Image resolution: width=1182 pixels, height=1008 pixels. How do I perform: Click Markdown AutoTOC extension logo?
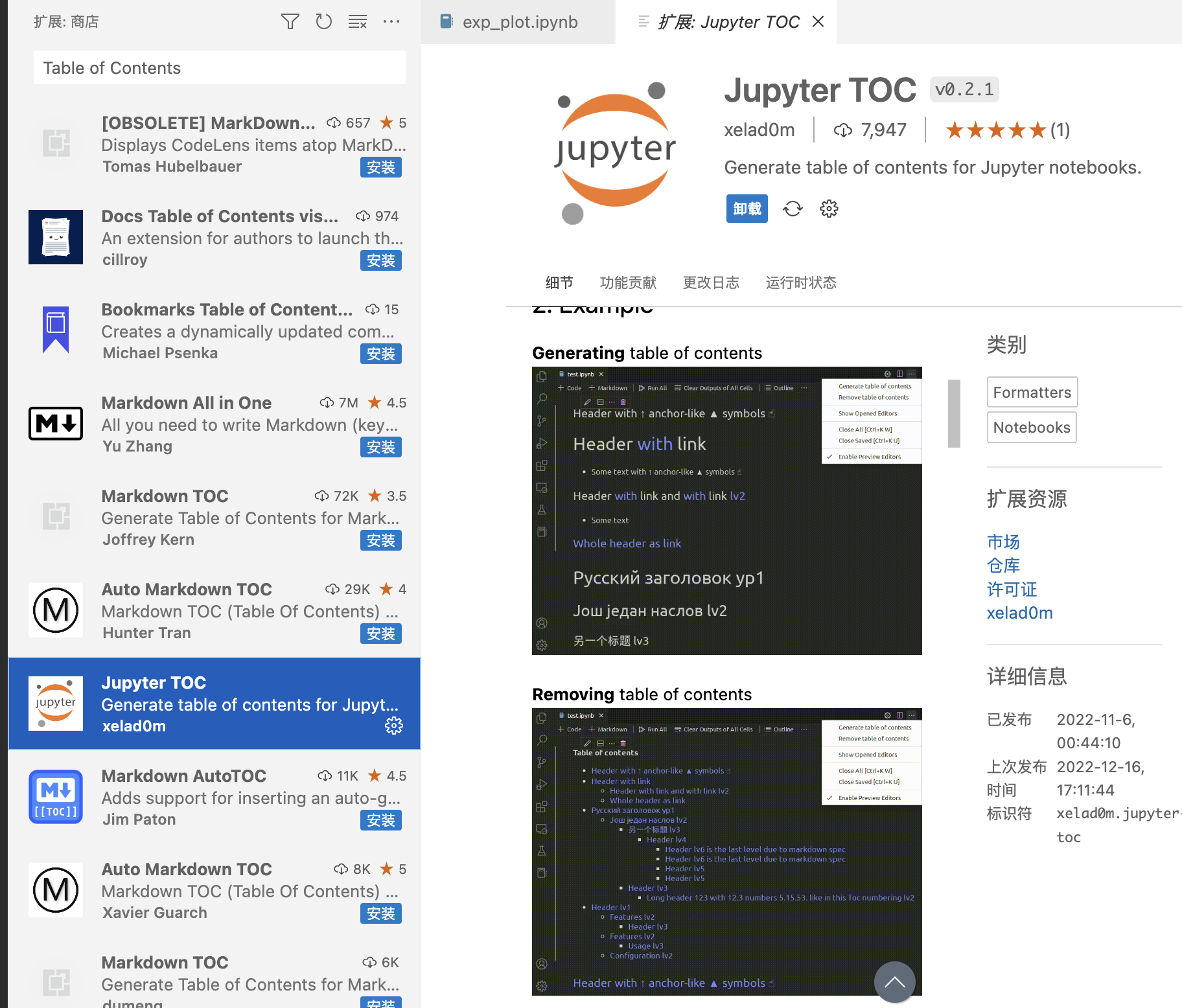[56, 797]
